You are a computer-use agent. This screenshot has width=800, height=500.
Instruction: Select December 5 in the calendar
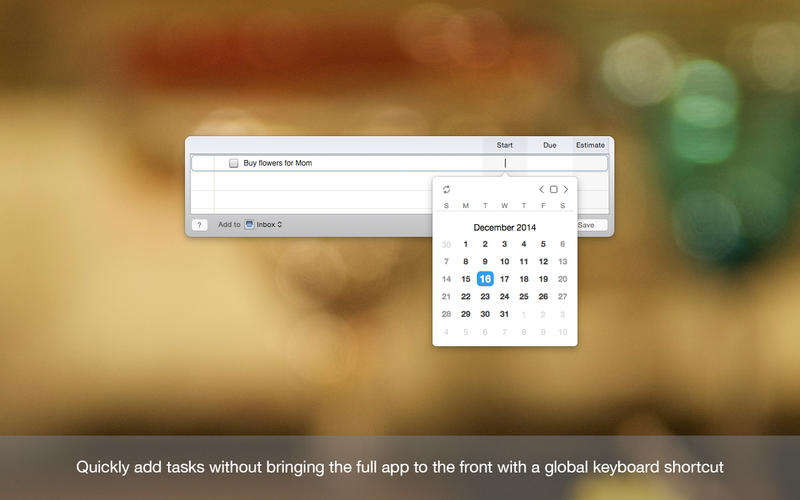click(x=543, y=244)
